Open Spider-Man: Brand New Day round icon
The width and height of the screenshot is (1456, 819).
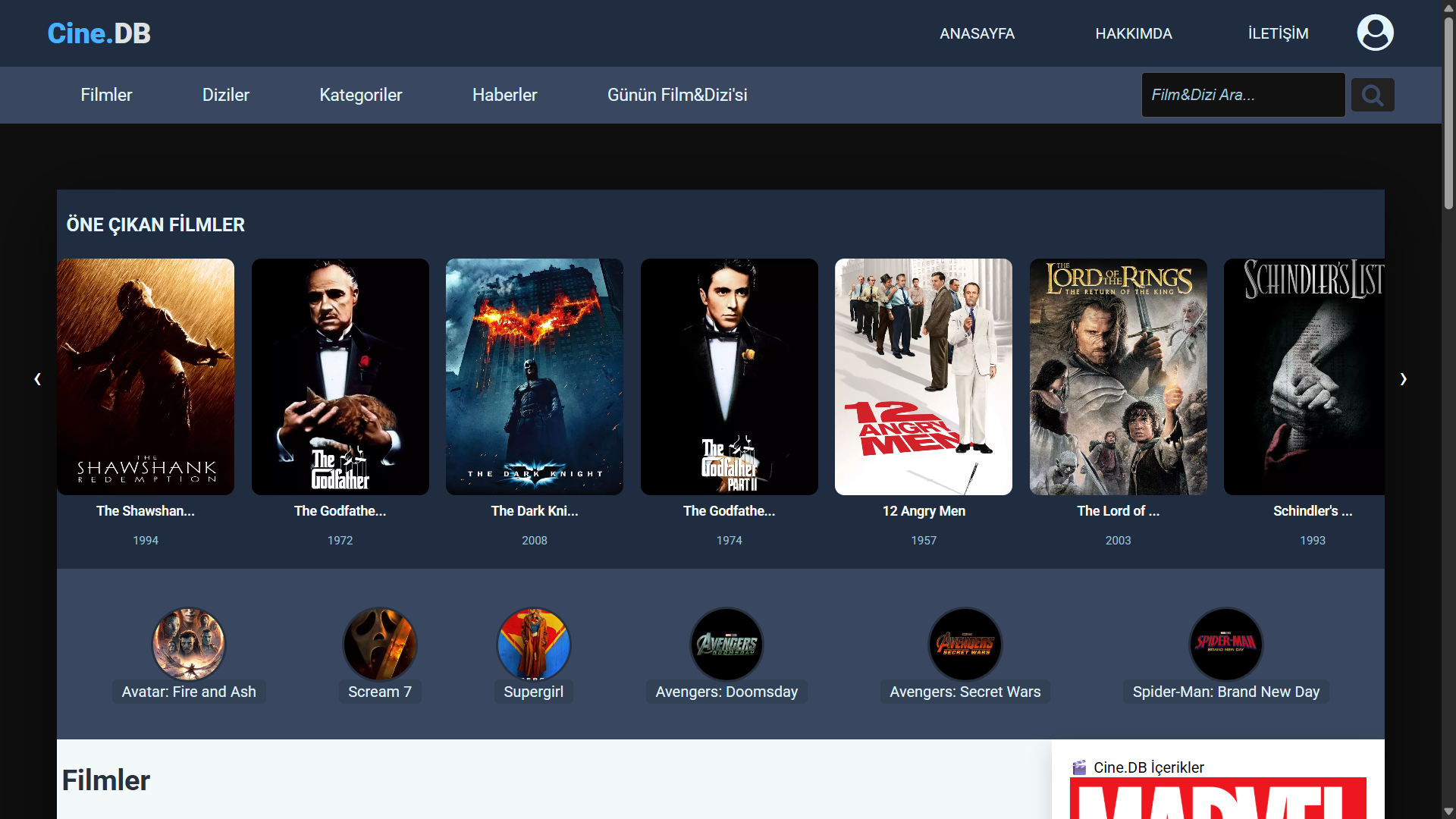pyautogui.click(x=1225, y=644)
